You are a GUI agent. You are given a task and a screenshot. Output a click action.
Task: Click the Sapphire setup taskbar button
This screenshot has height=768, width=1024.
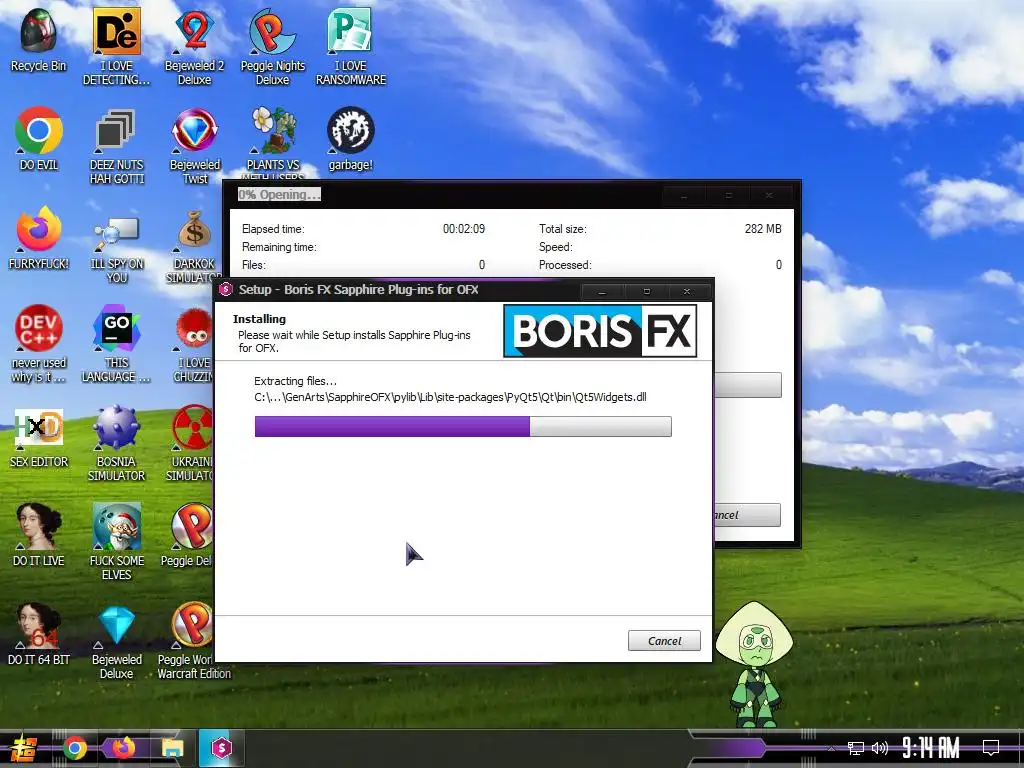pos(221,748)
